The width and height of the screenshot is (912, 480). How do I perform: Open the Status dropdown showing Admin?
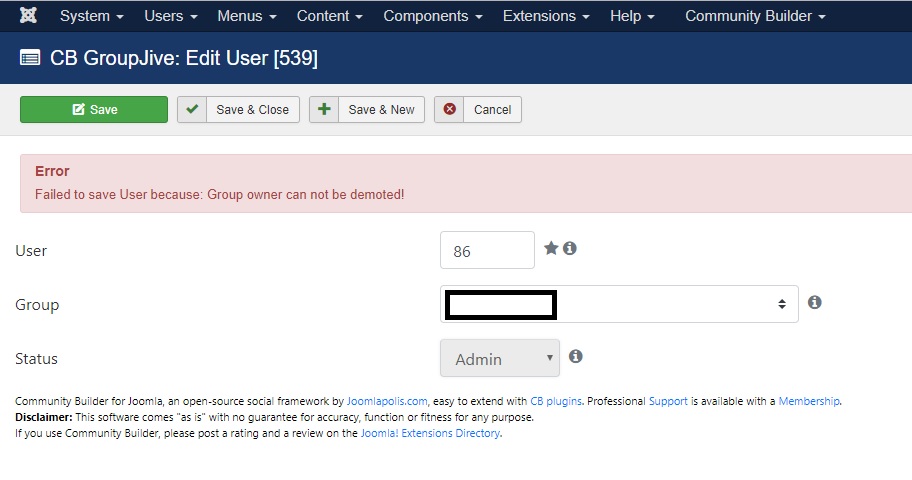pyautogui.click(x=500, y=358)
